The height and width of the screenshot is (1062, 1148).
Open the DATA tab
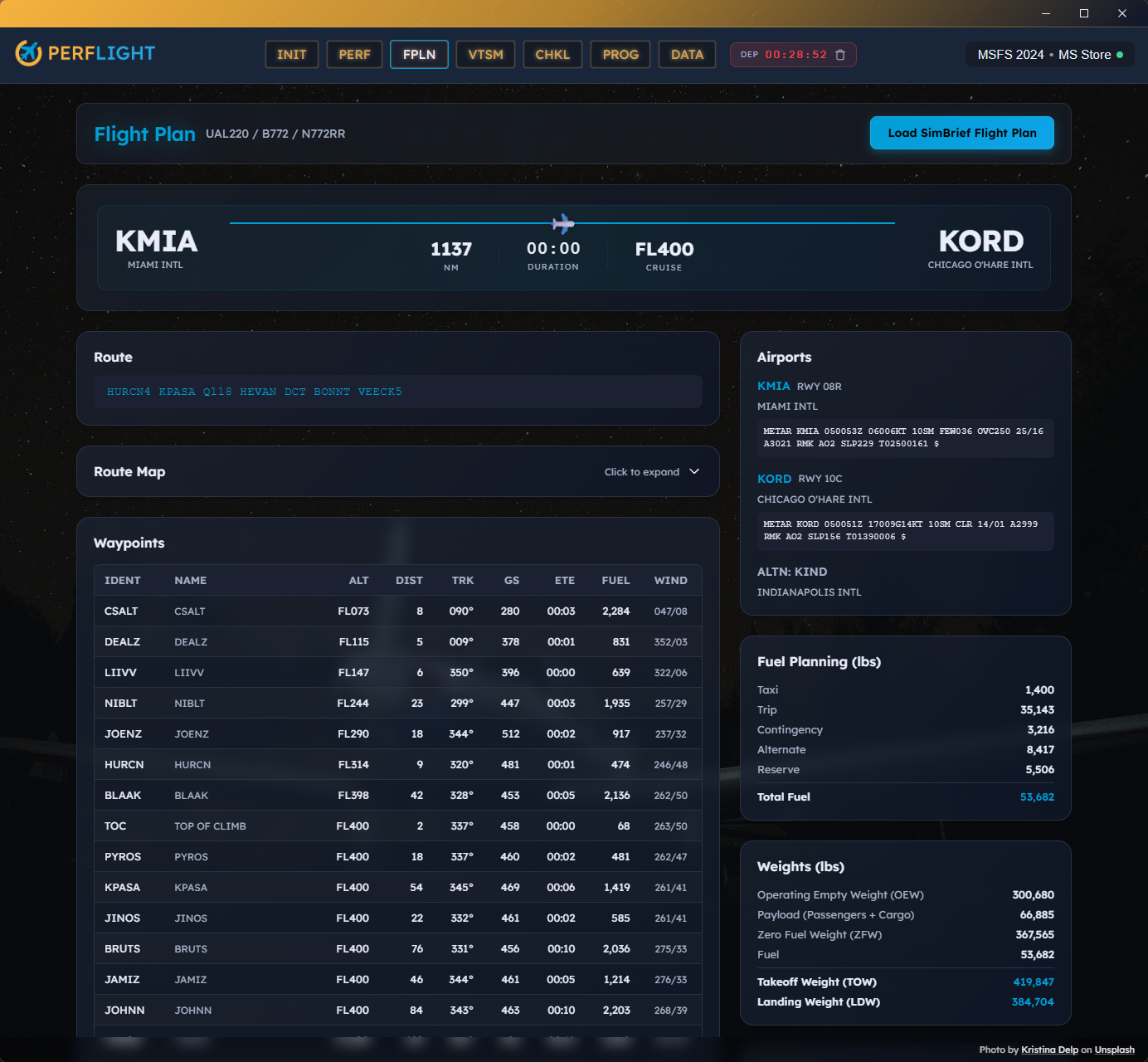[687, 54]
